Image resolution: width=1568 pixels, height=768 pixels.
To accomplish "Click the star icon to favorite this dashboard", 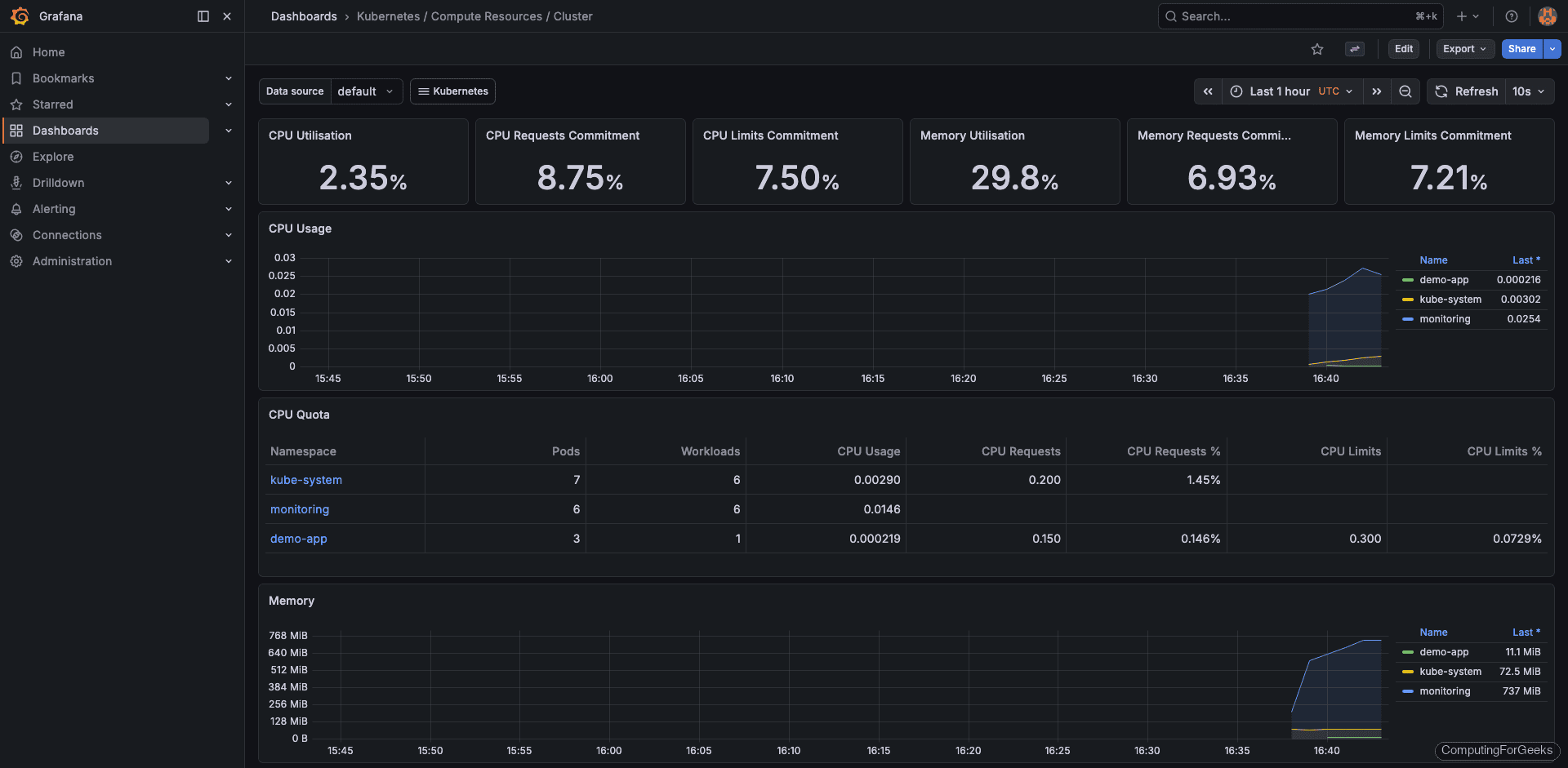I will [x=1316, y=49].
